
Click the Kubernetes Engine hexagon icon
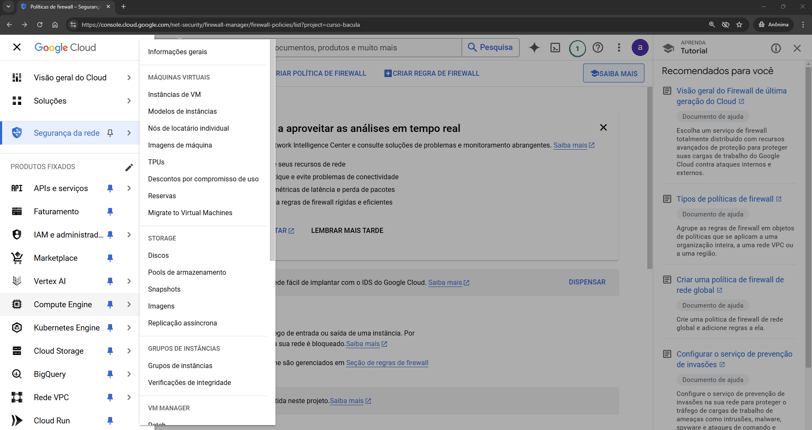click(x=17, y=327)
